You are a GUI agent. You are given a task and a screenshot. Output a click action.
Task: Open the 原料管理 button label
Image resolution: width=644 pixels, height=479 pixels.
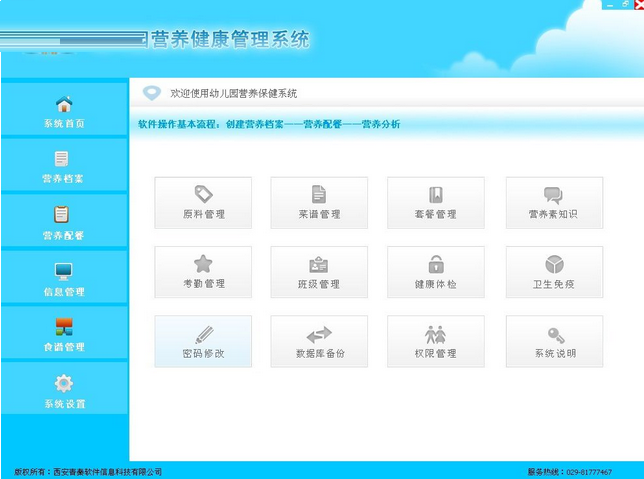pyautogui.click(x=204, y=214)
